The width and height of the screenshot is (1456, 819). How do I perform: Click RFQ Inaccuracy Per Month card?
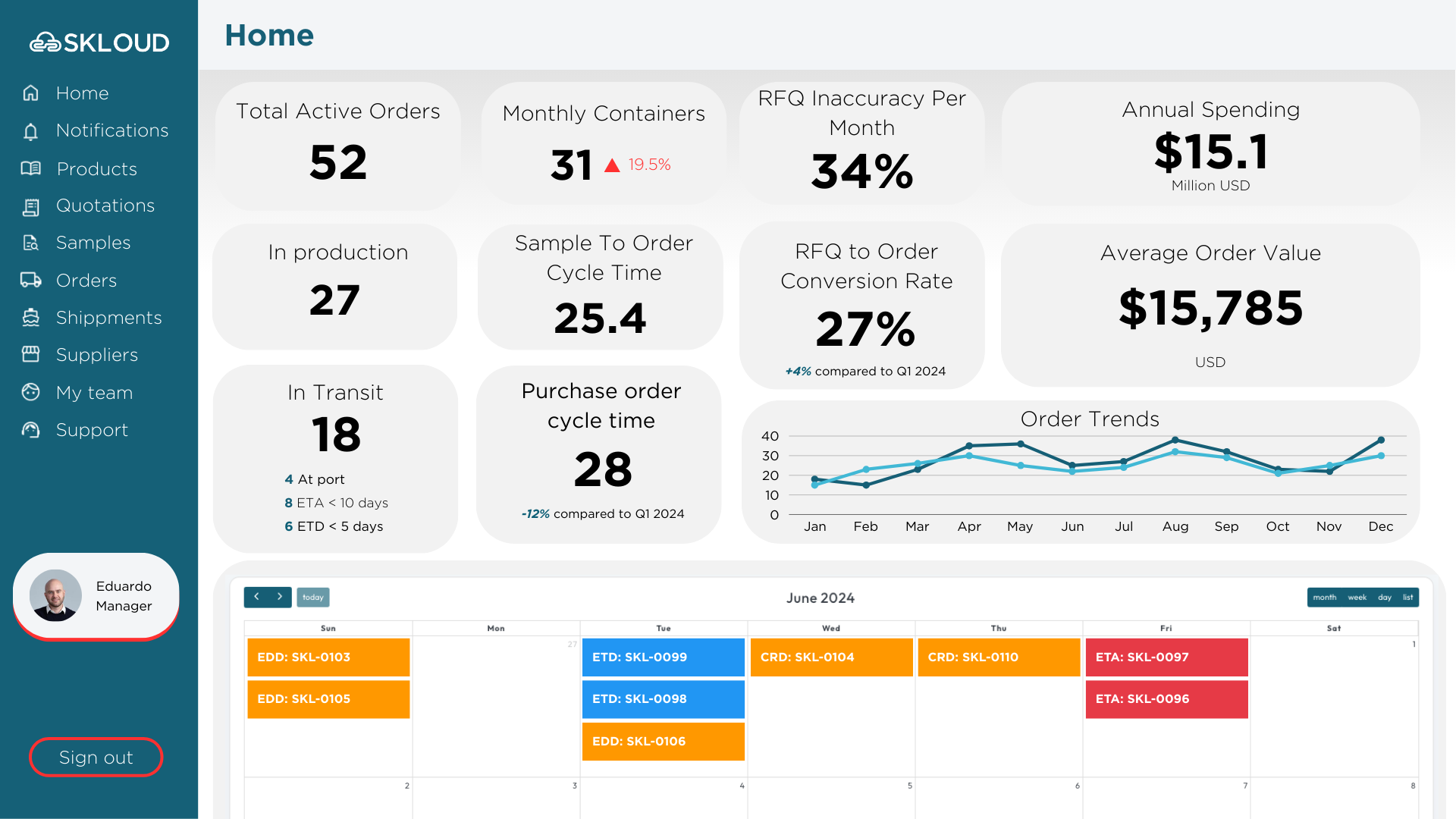862,143
